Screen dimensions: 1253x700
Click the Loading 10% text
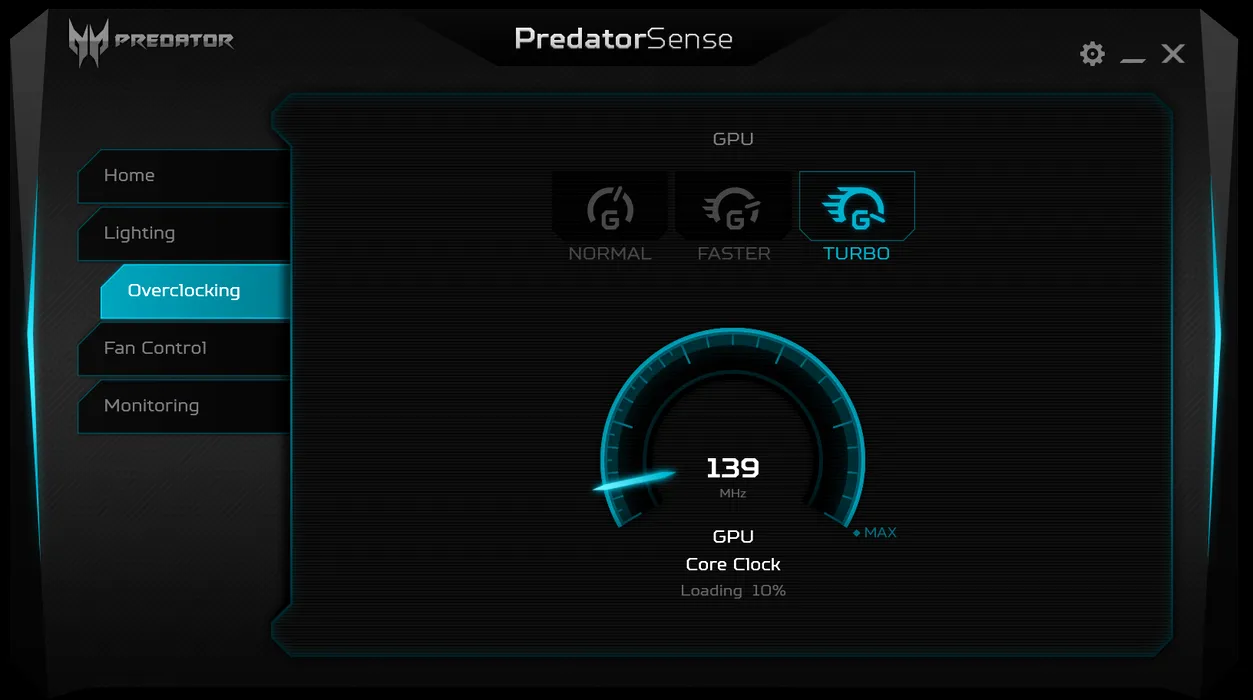tap(733, 591)
